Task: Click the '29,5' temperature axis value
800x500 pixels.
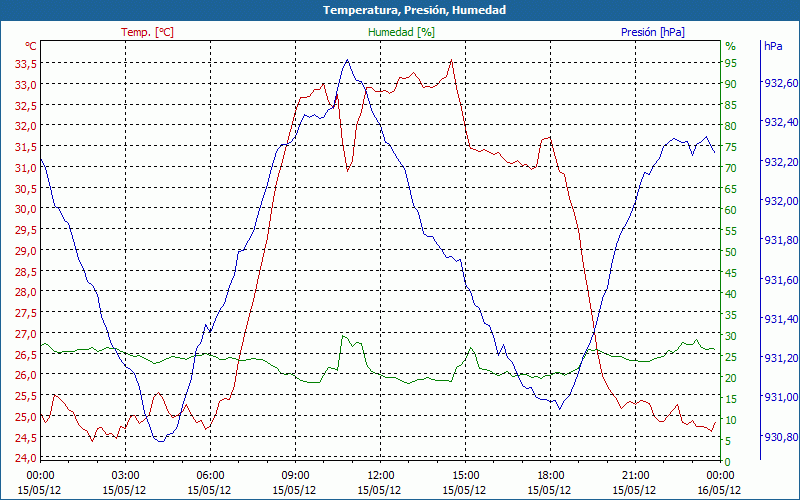Action: click(26, 230)
